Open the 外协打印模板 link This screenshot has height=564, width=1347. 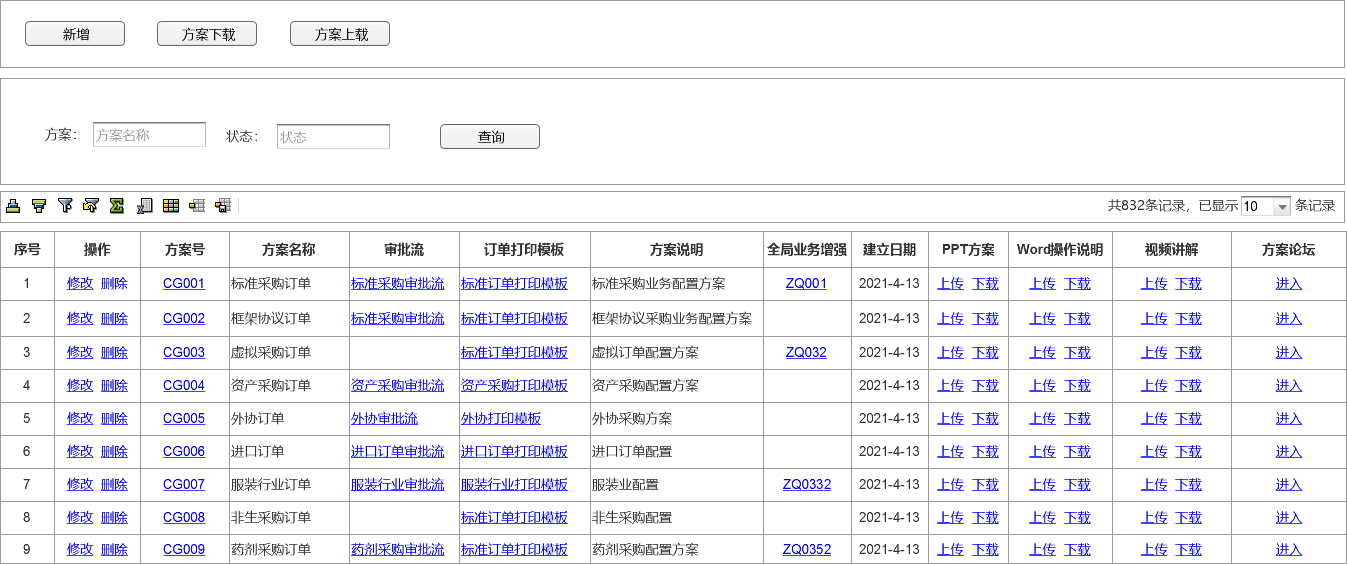tap(501, 419)
